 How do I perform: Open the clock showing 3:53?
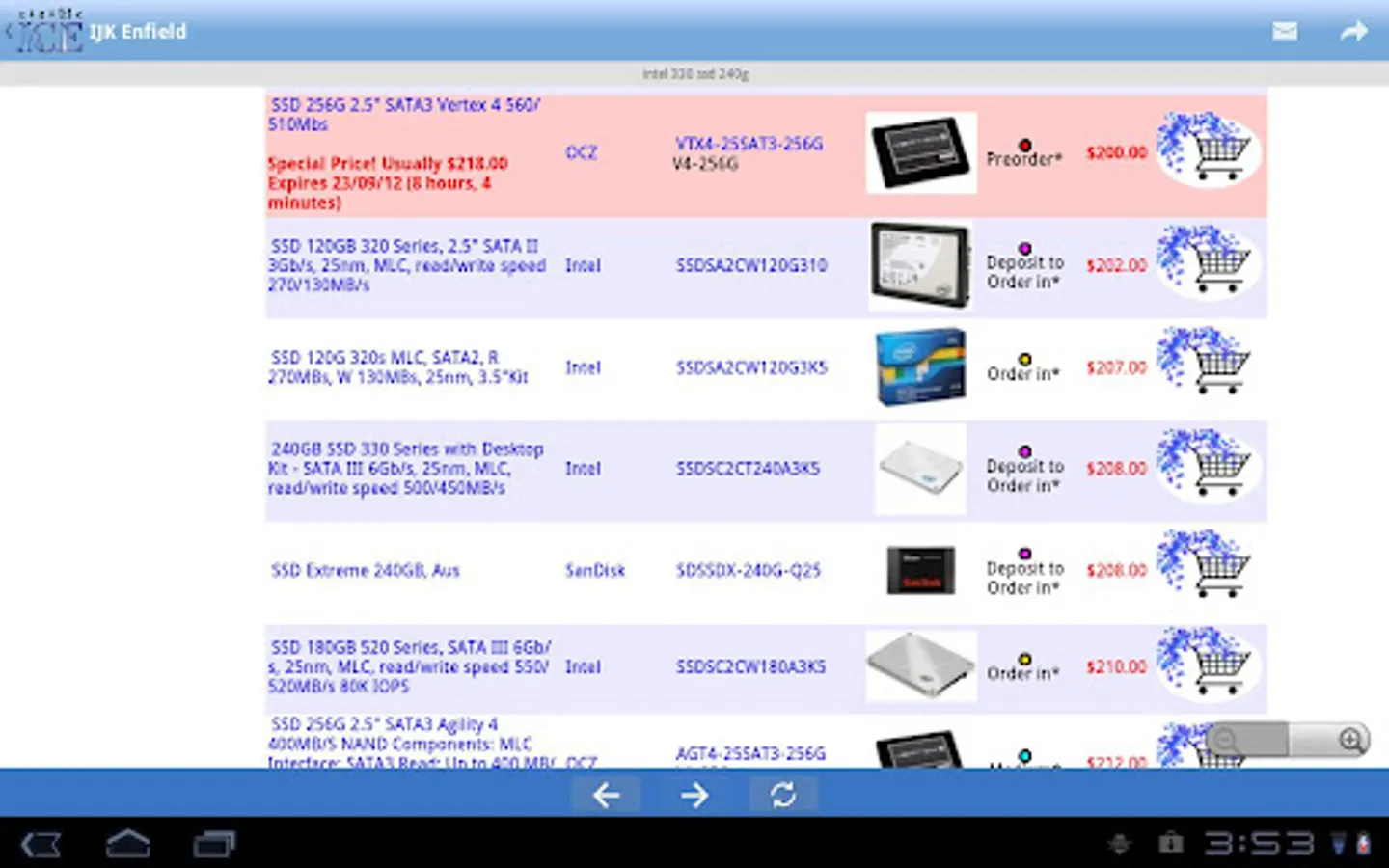pyautogui.click(x=1259, y=844)
